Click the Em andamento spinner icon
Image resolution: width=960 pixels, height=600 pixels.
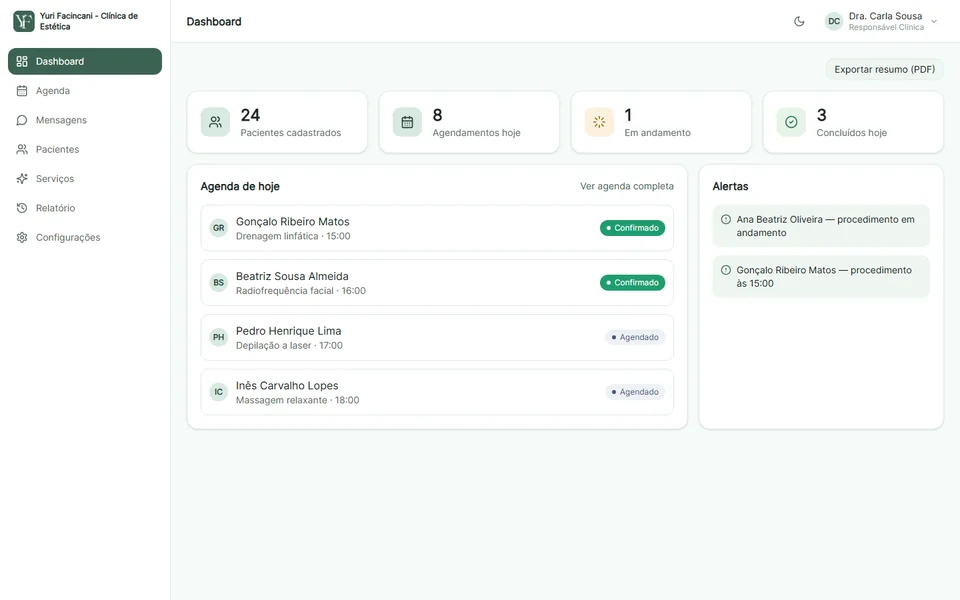(599, 122)
